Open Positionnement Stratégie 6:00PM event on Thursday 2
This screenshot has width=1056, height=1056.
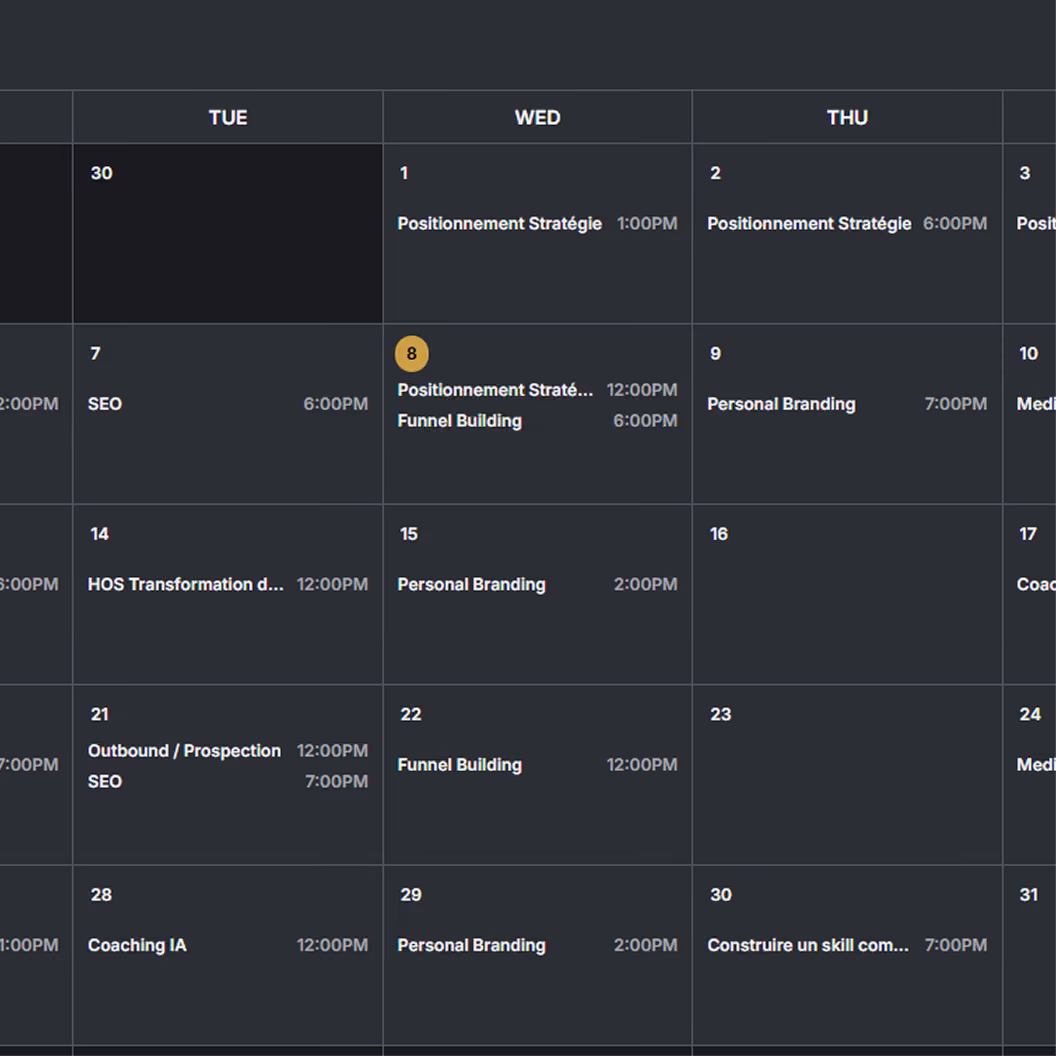[847, 224]
